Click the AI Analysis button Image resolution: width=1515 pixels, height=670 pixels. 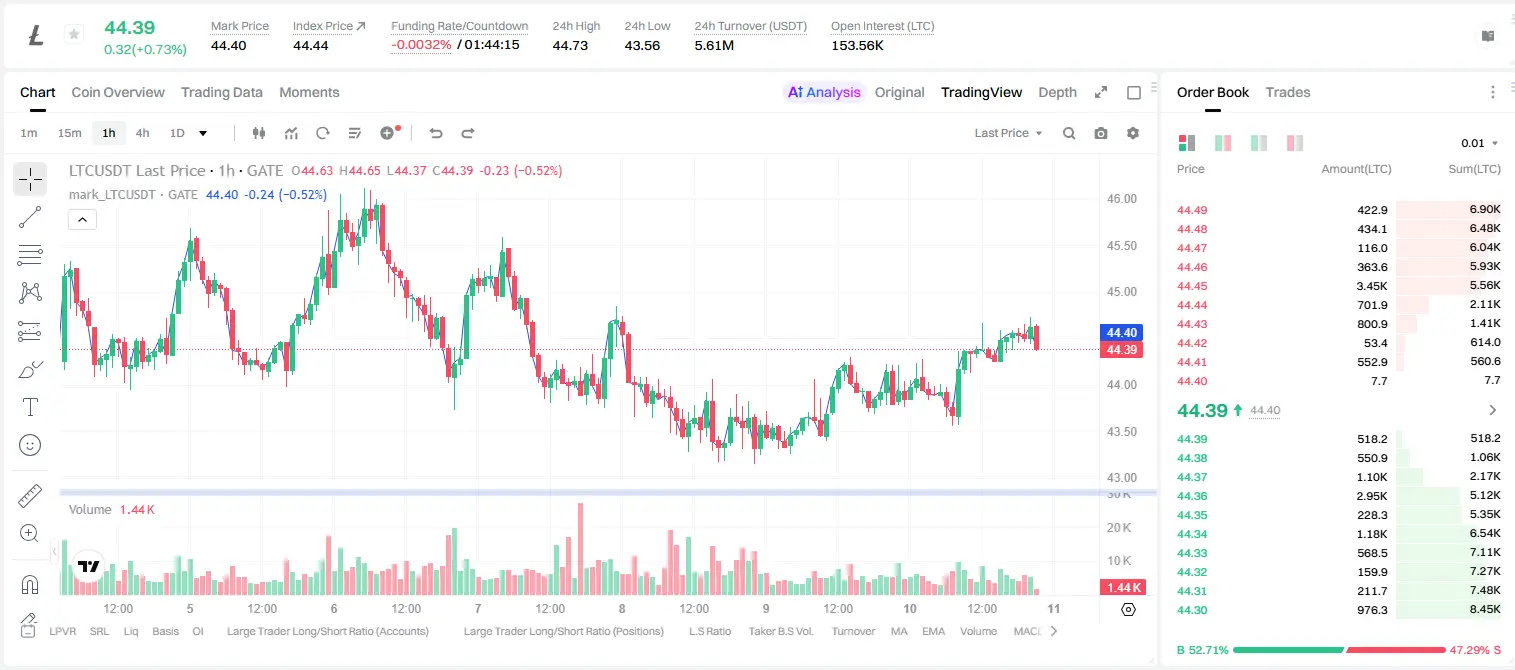(x=824, y=92)
